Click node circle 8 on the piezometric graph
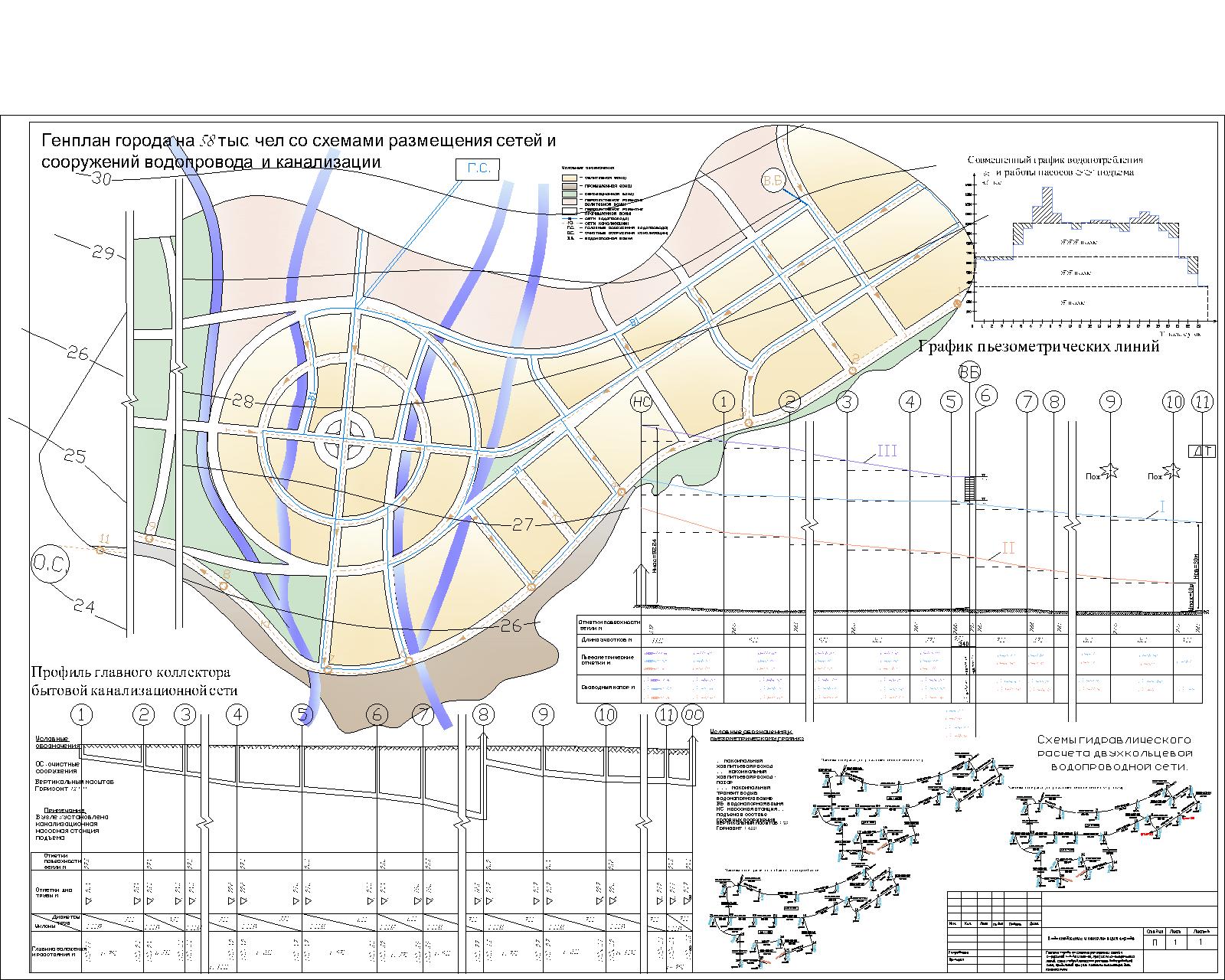1225x980 pixels. [x=1054, y=401]
